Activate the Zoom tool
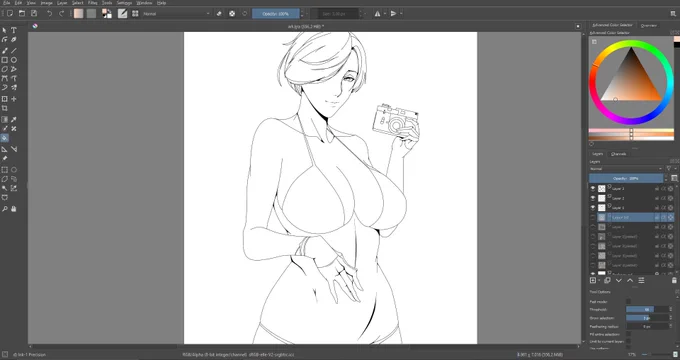The image size is (680, 360). point(5,209)
